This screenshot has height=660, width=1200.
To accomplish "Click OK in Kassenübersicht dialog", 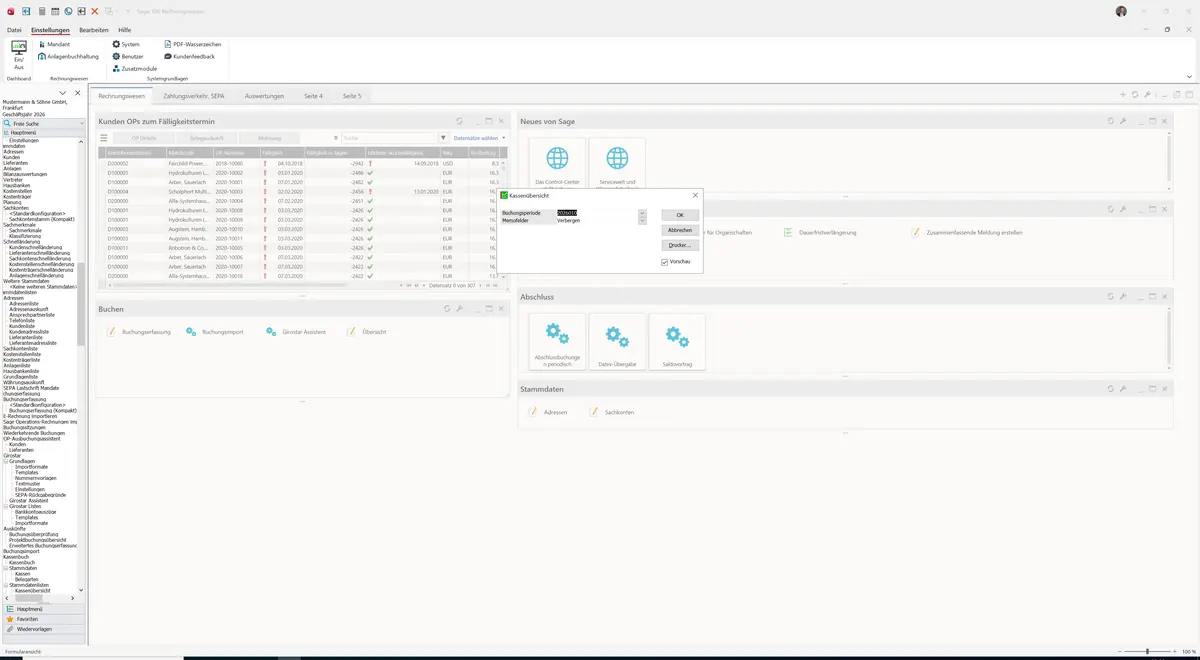I will tap(680, 215).
